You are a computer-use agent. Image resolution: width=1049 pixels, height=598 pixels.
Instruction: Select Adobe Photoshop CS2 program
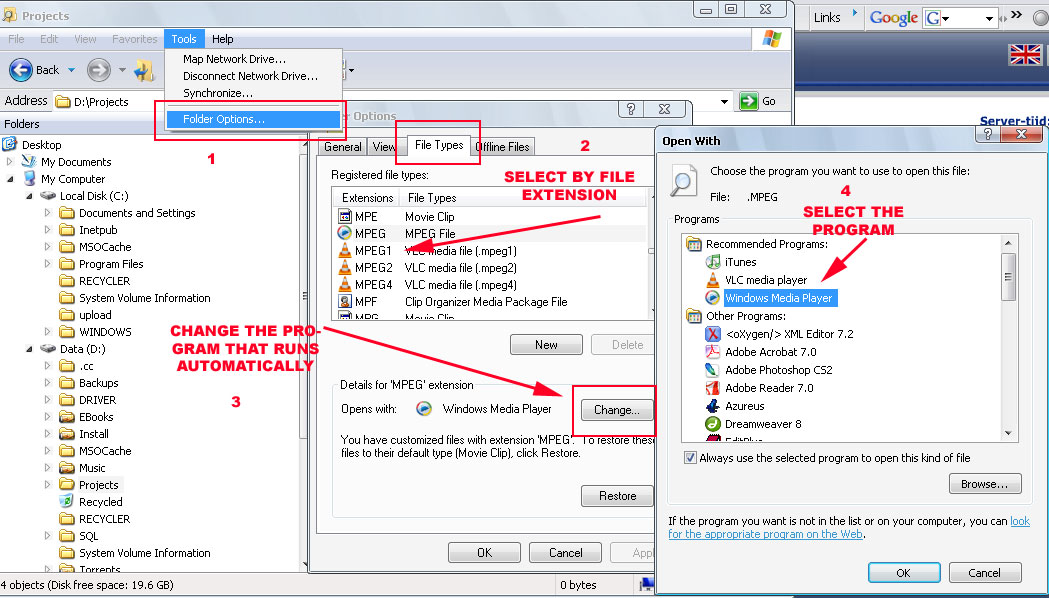pos(779,370)
